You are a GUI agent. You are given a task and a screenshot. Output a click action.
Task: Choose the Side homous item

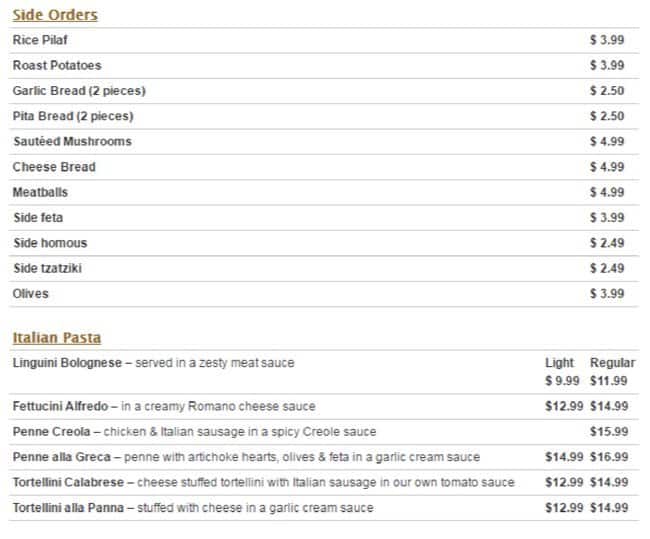[50, 243]
